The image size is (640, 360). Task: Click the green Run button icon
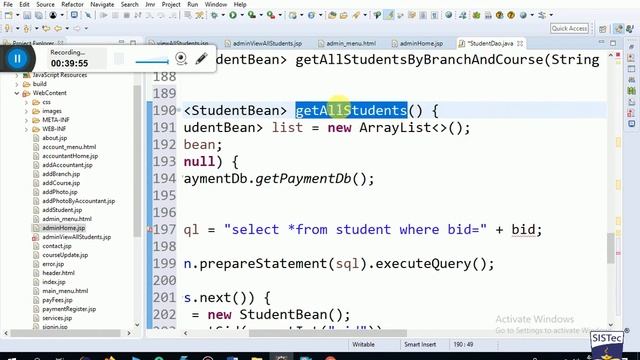[233, 15]
